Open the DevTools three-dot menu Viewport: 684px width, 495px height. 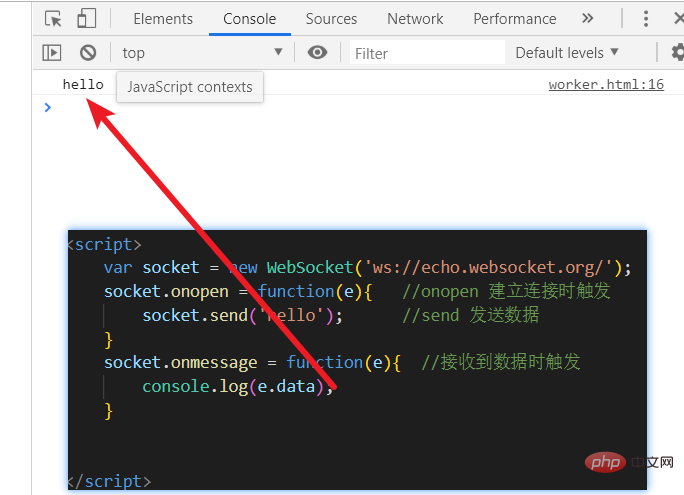tap(646, 19)
